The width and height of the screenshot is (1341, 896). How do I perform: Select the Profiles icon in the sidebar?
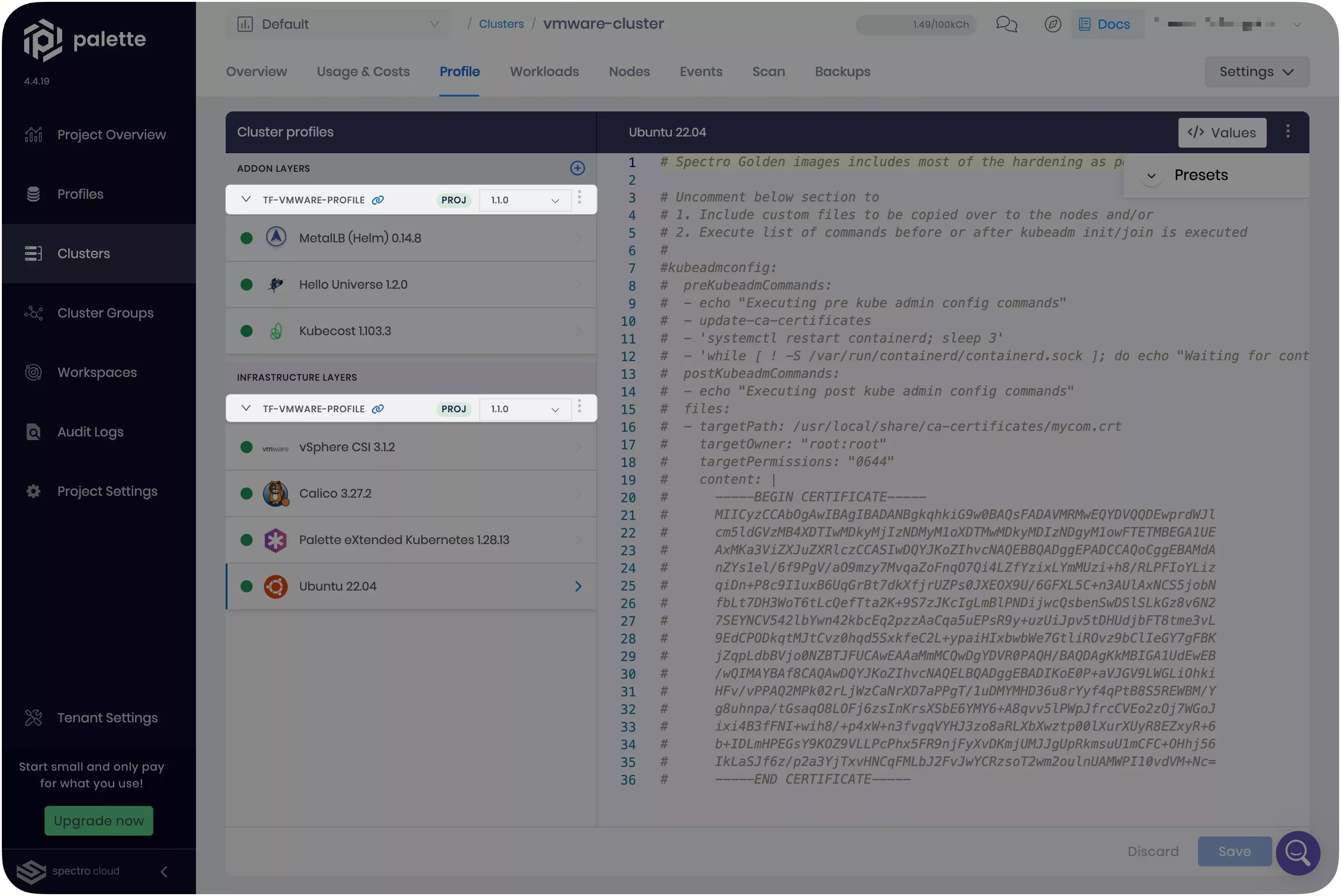(33, 194)
